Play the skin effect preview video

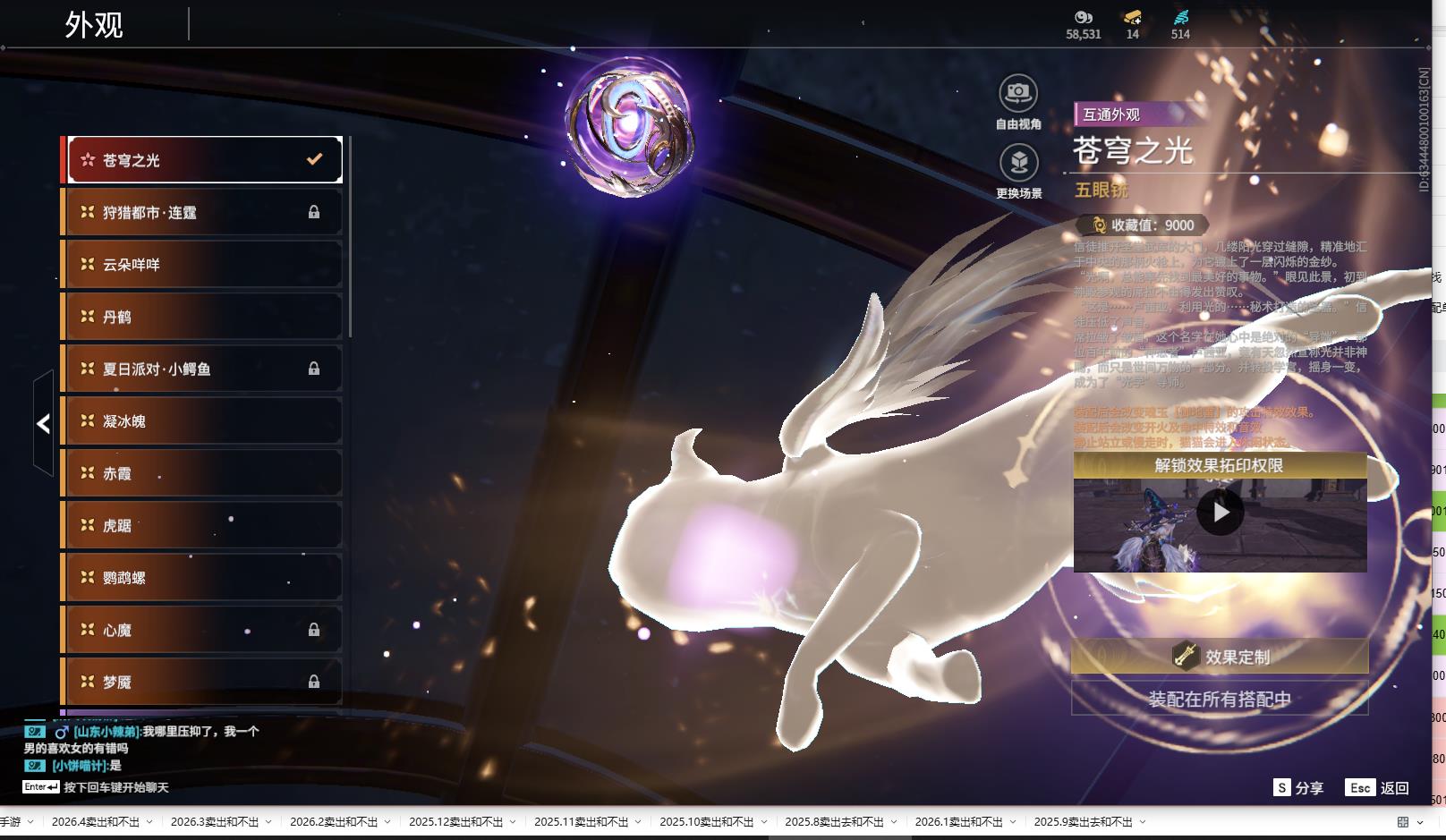[1220, 513]
